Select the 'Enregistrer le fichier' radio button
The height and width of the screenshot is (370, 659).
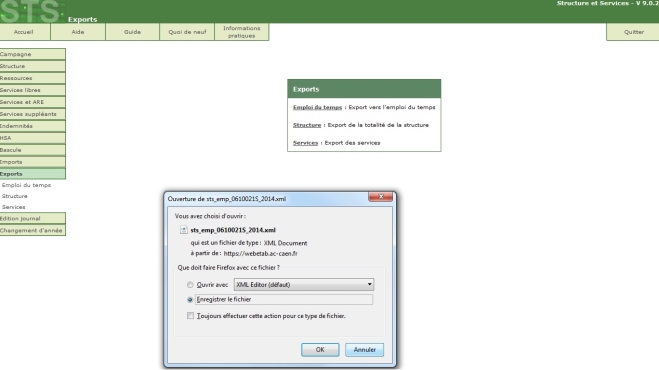[x=190, y=299]
